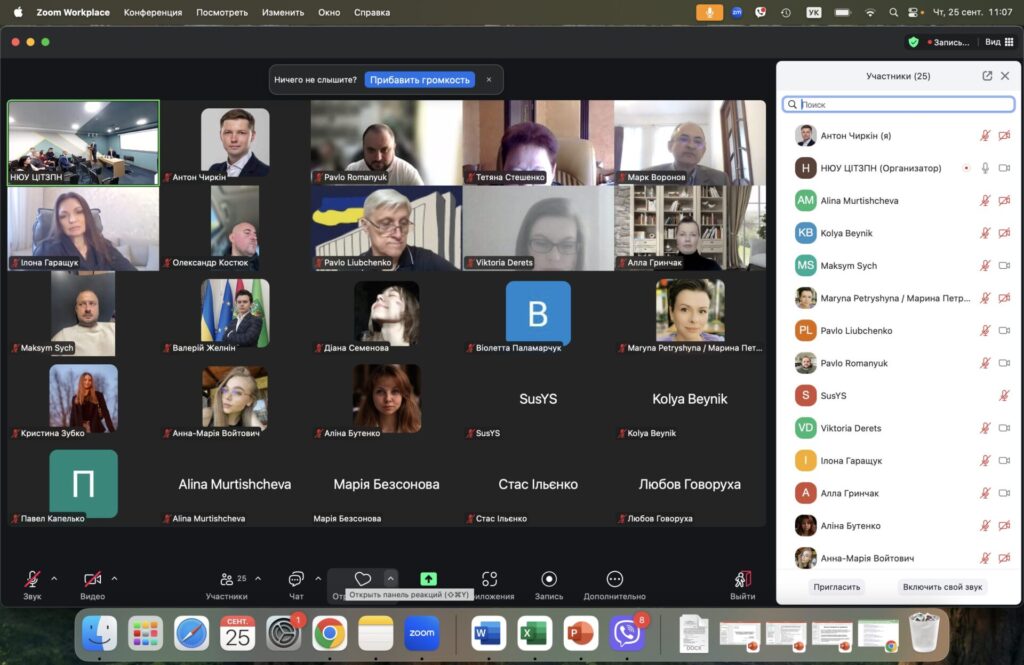Viewport: 1024px width, 665px height.
Task: Expand audio options arrow next to Звук
Action: (54, 578)
